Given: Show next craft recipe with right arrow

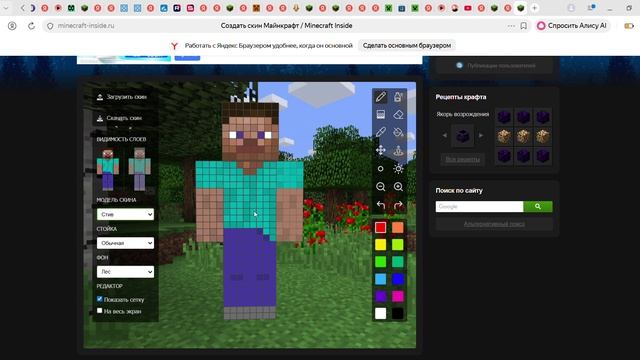Looking at the screenshot, I should pyautogui.click(x=481, y=135).
